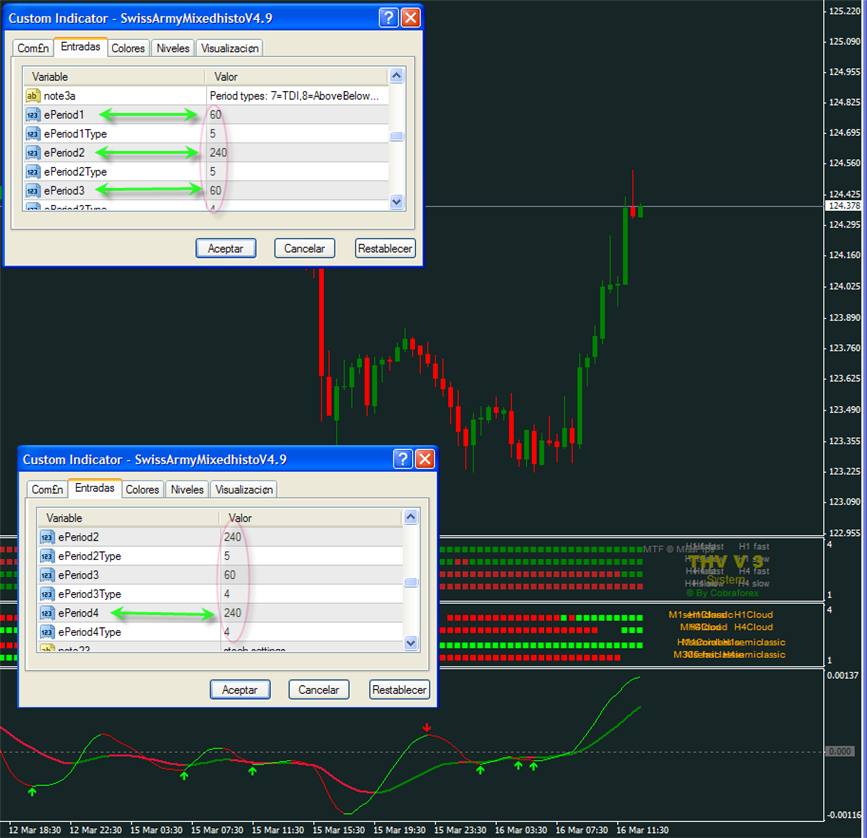867x838 pixels.
Task: Select the ePeriod4 integer variable icon
Action: pos(47,613)
